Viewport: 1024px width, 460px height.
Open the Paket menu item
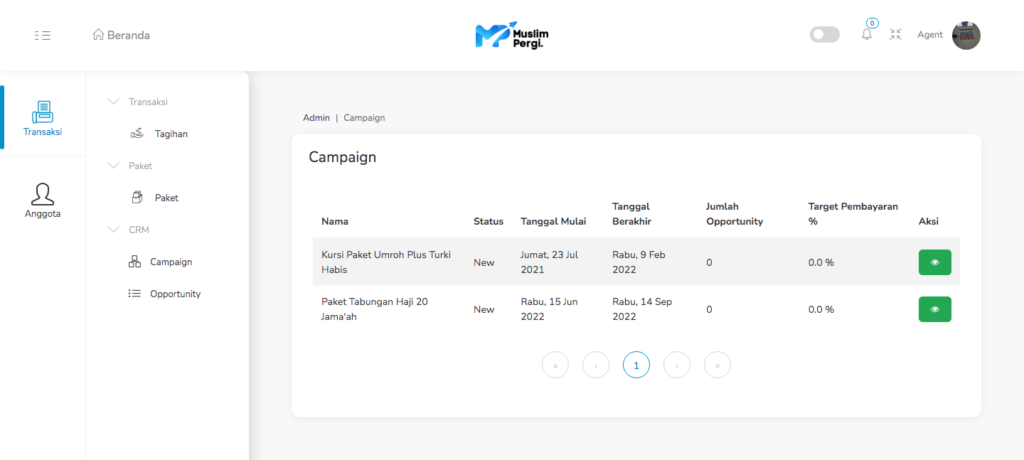point(166,198)
